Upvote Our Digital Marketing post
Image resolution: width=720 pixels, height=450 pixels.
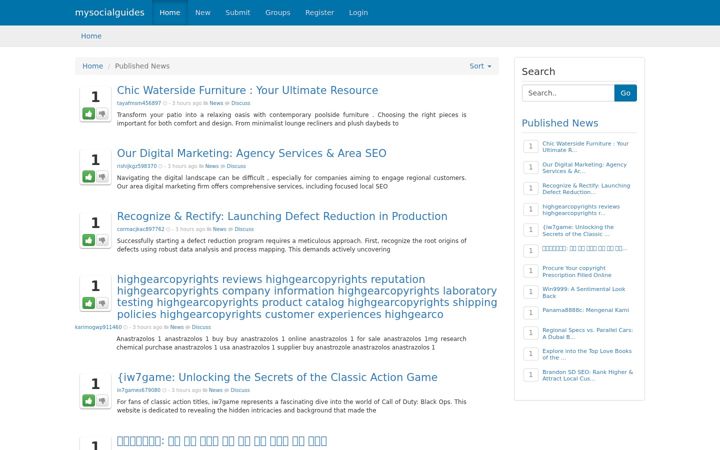click(x=89, y=176)
